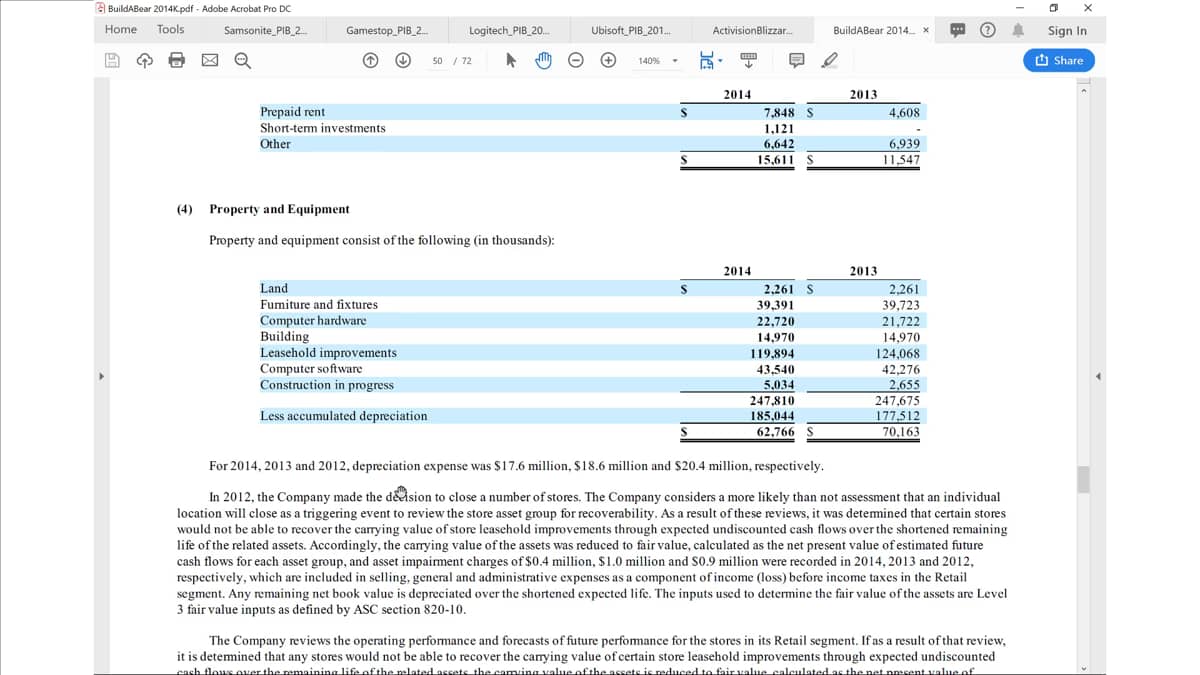Zoom in with plus icon

tap(608, 61)
